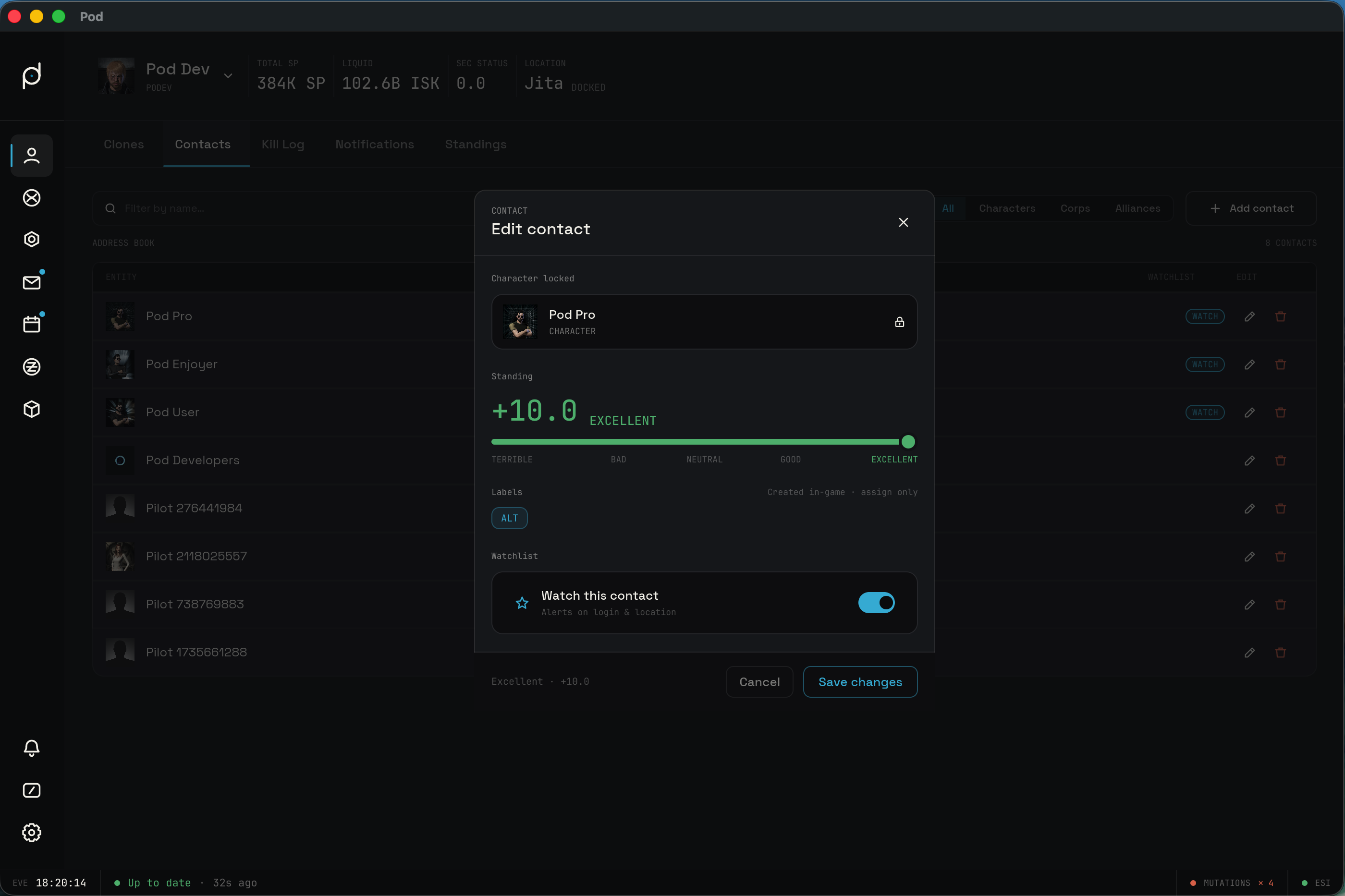Toggle WATCH badge on Pod Enjoyer row

1205,364
